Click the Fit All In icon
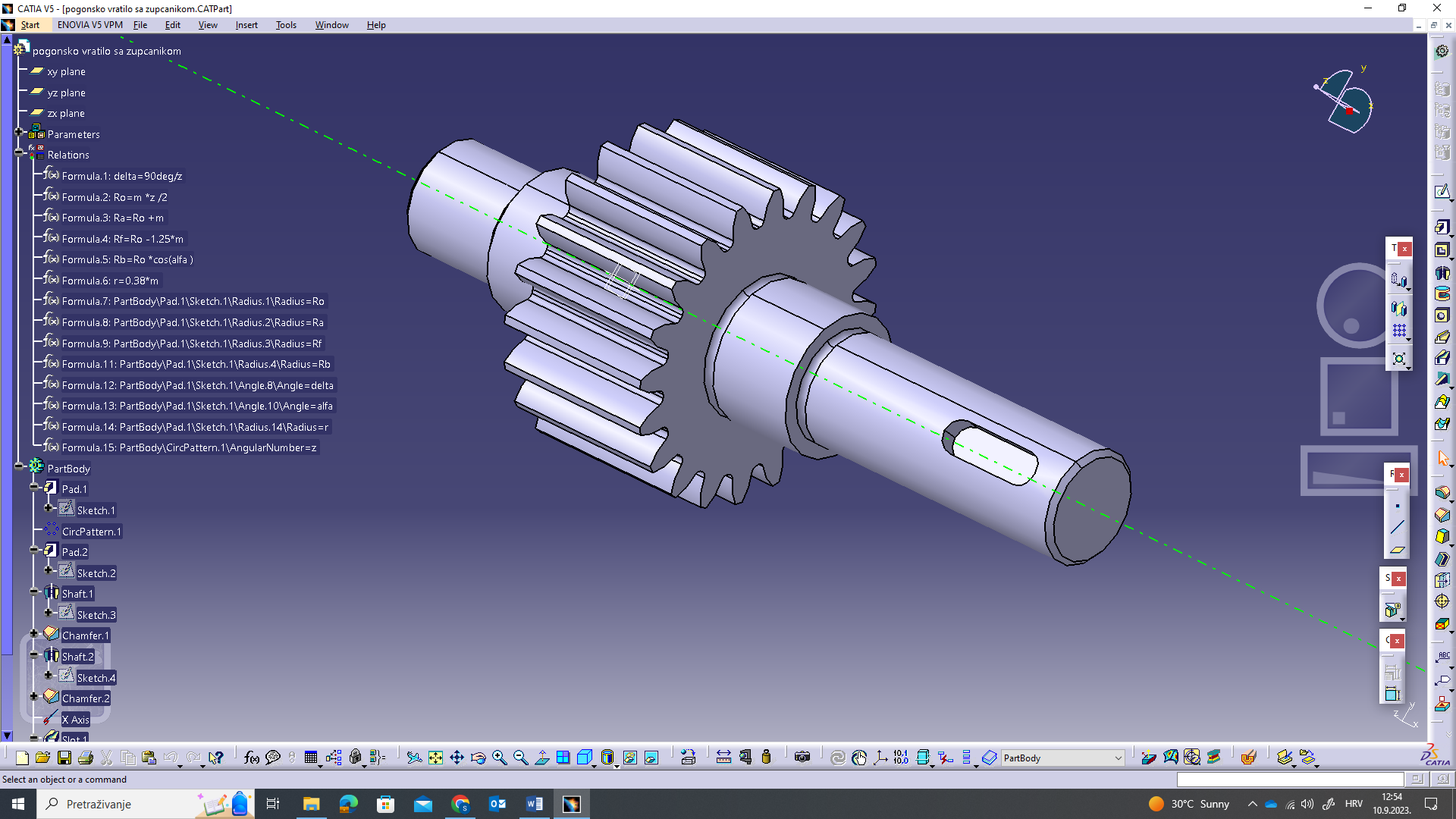 coord(435,757)
